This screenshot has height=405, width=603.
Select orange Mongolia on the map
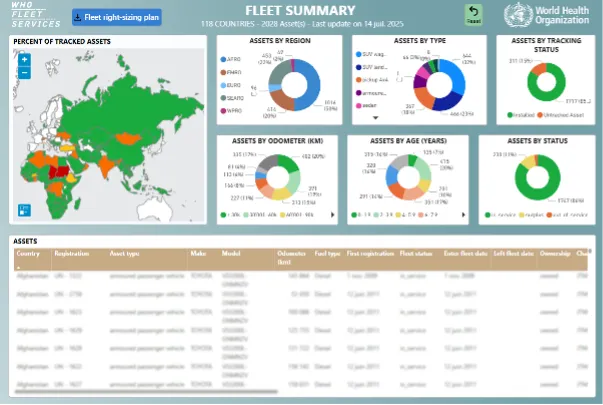click(128, 138)
